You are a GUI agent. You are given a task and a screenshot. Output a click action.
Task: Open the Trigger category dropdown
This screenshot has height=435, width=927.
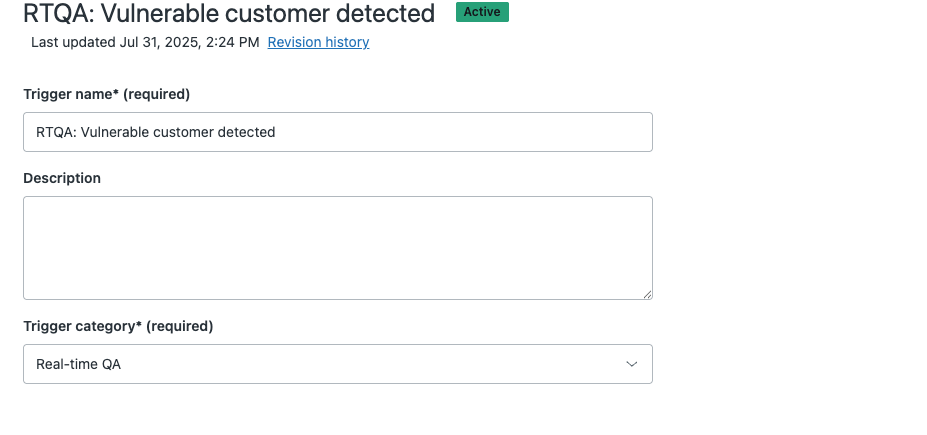(x=337, y=364)
